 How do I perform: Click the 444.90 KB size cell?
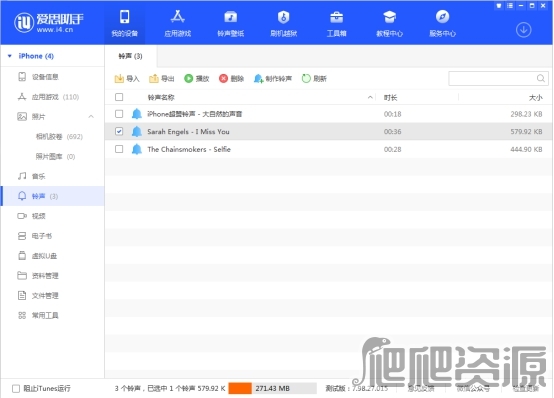click(x=526, y=149)
